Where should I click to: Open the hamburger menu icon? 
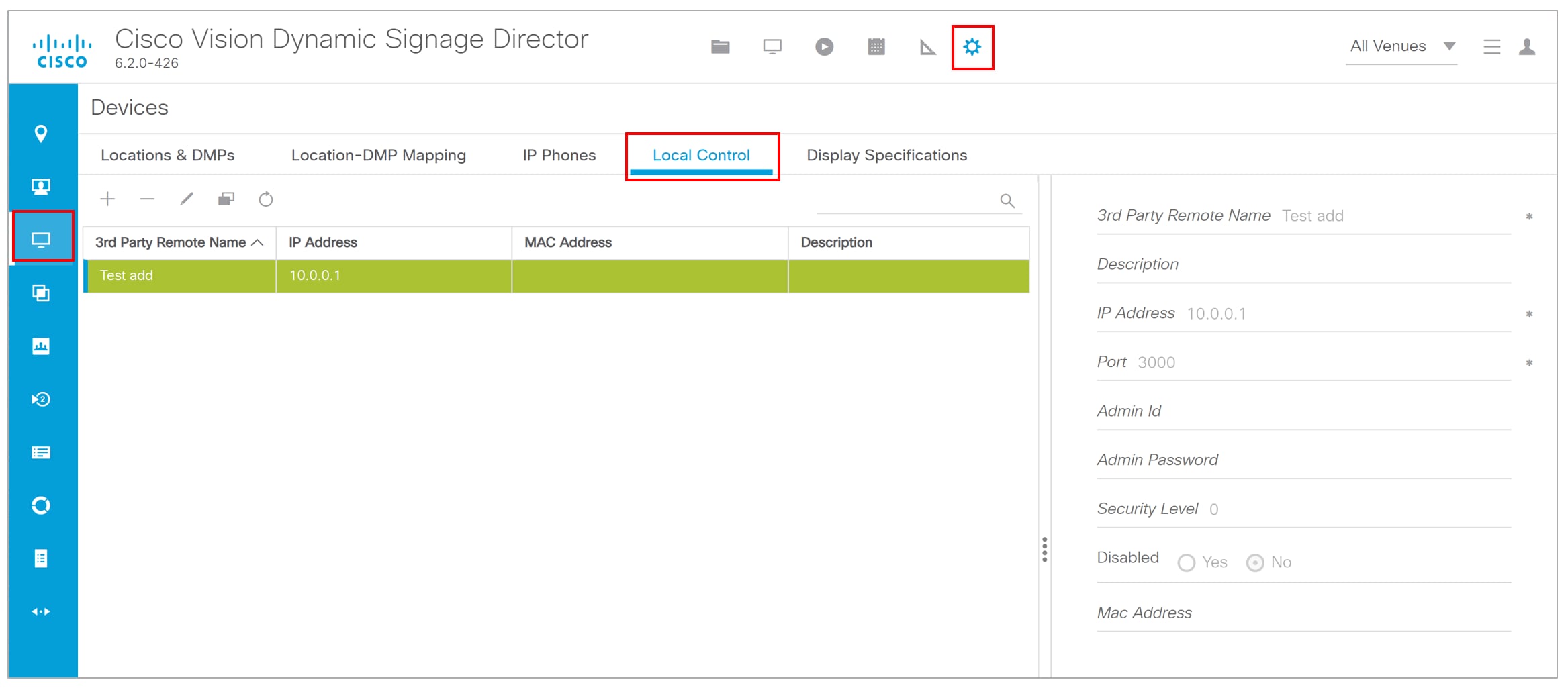(1491, 47)
